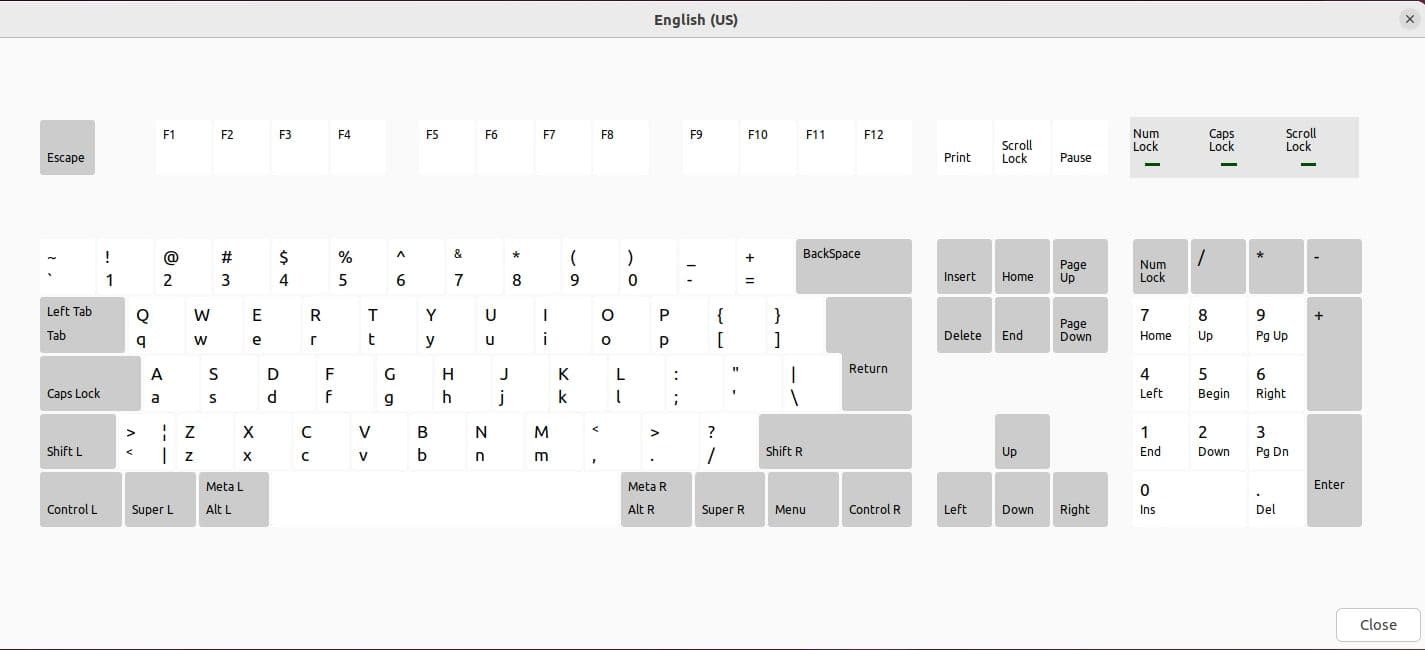Click the Menu key

[802, 499]
